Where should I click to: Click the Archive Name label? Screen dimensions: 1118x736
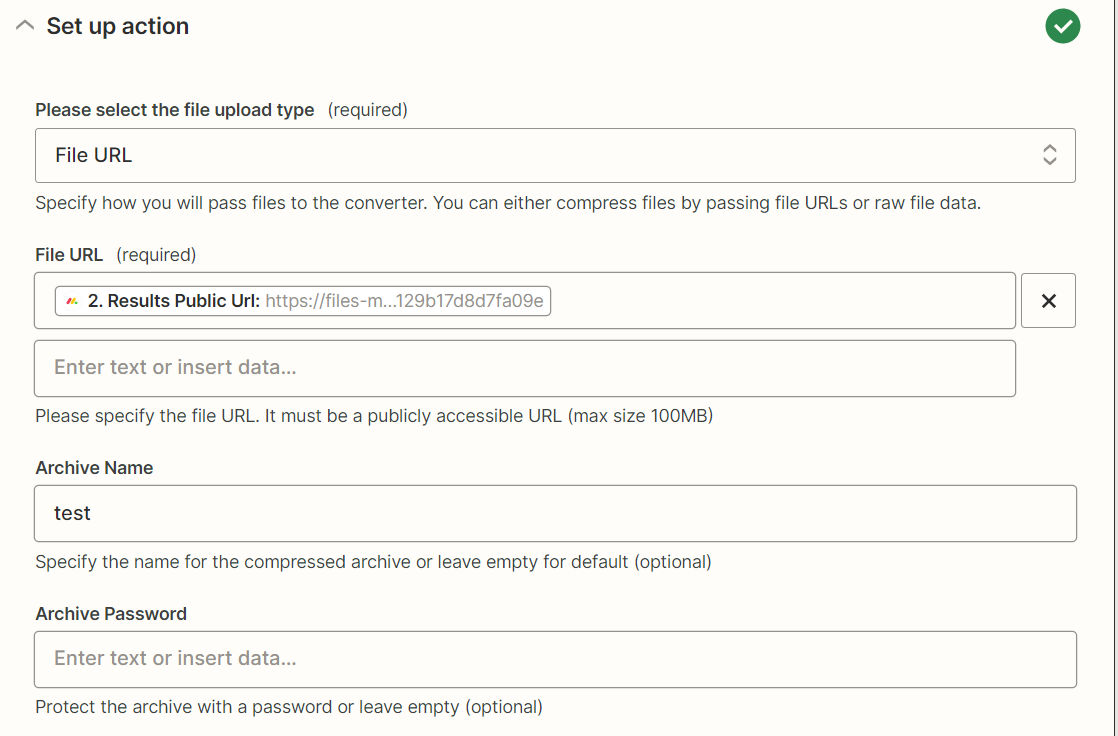(94, 468)
